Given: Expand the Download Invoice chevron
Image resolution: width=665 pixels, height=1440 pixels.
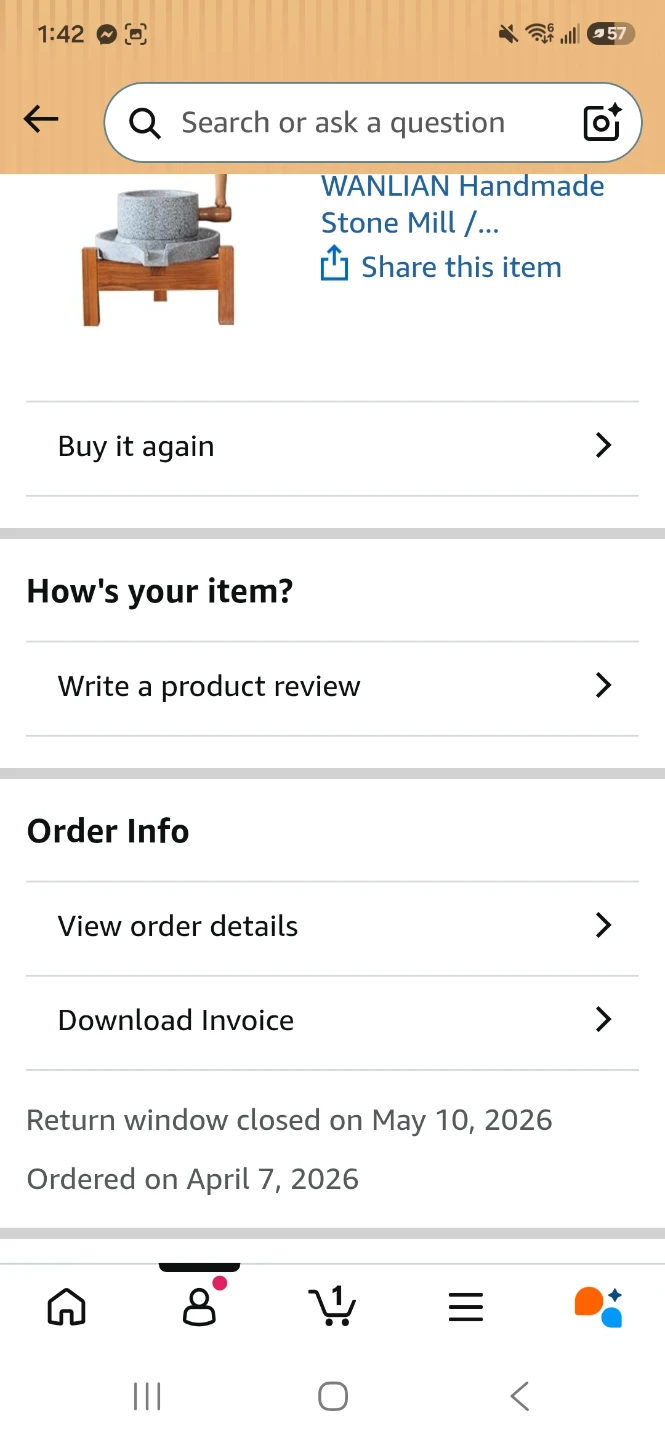Looking at the screenshot, I should pos(603,1020).
